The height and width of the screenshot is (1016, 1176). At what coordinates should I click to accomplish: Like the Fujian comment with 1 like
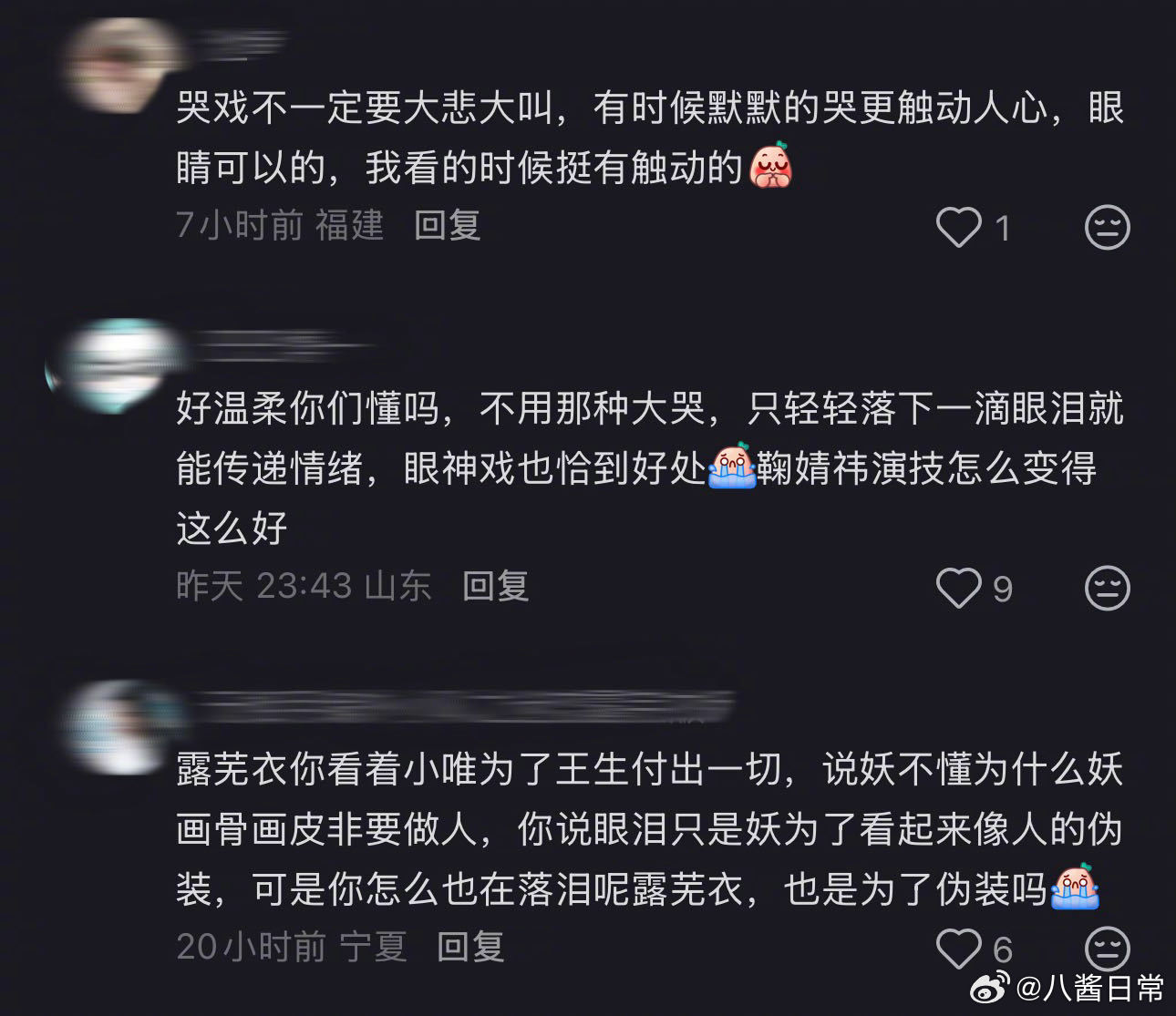[959, 227]
